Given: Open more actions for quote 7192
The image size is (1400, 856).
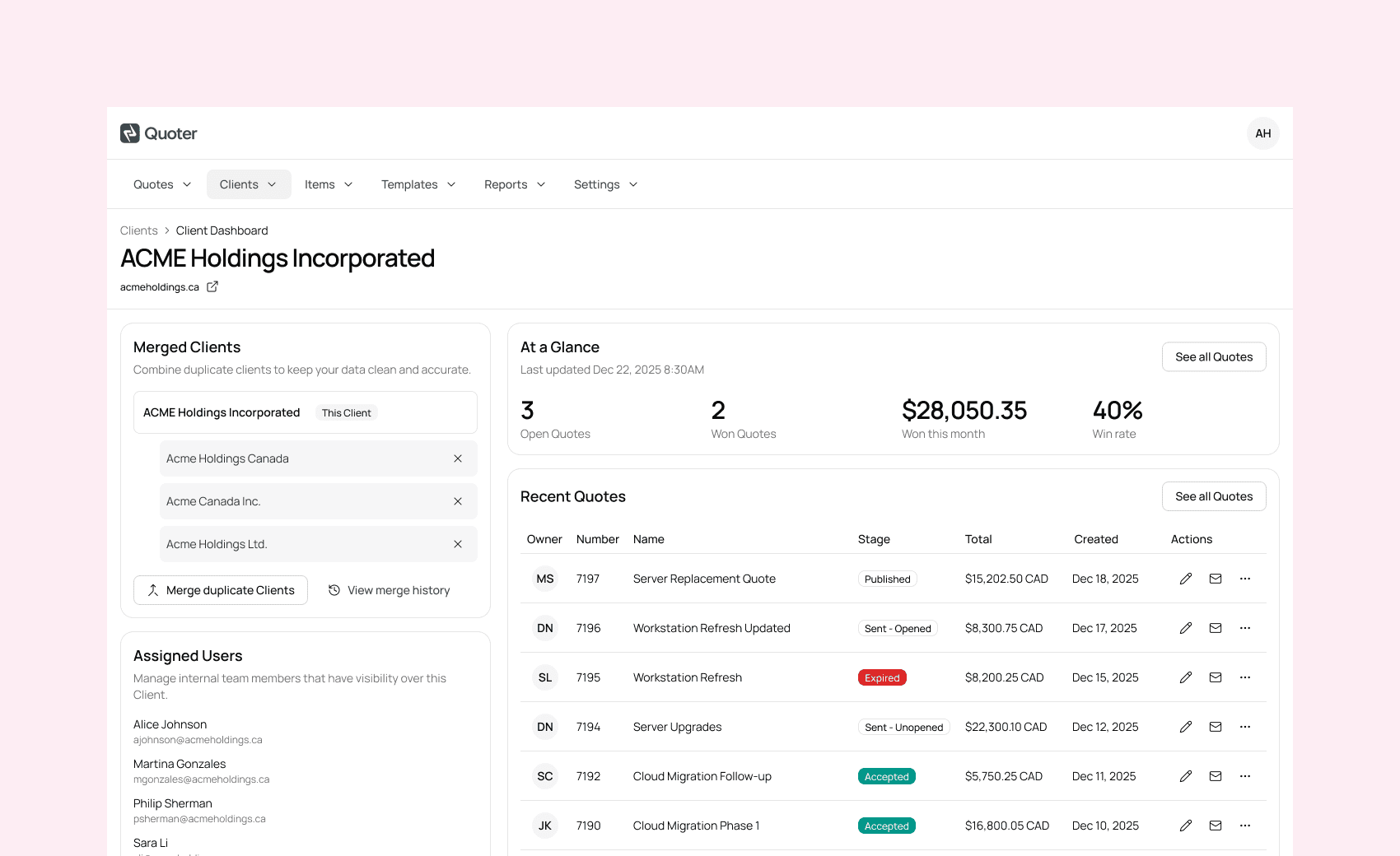Looking at the screenshot, I should (x=1245, y=776).
